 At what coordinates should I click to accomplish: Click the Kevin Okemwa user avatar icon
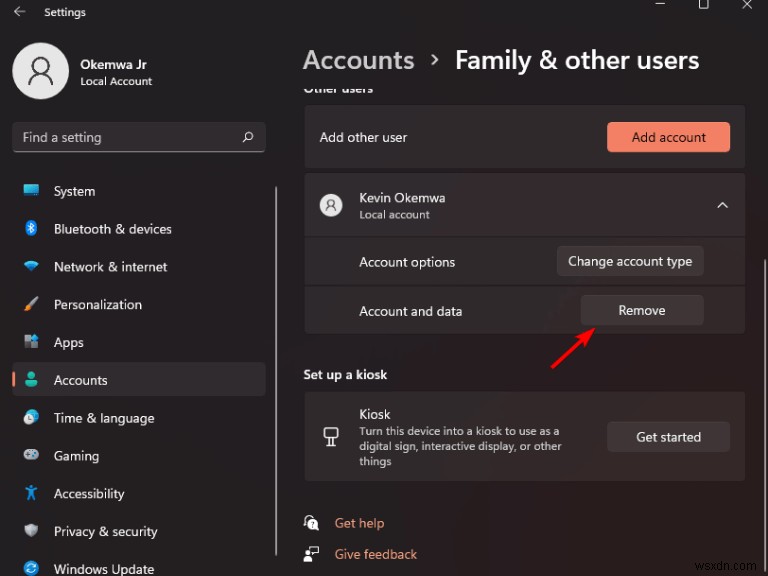pyautogui.click(x=331, y=205)
